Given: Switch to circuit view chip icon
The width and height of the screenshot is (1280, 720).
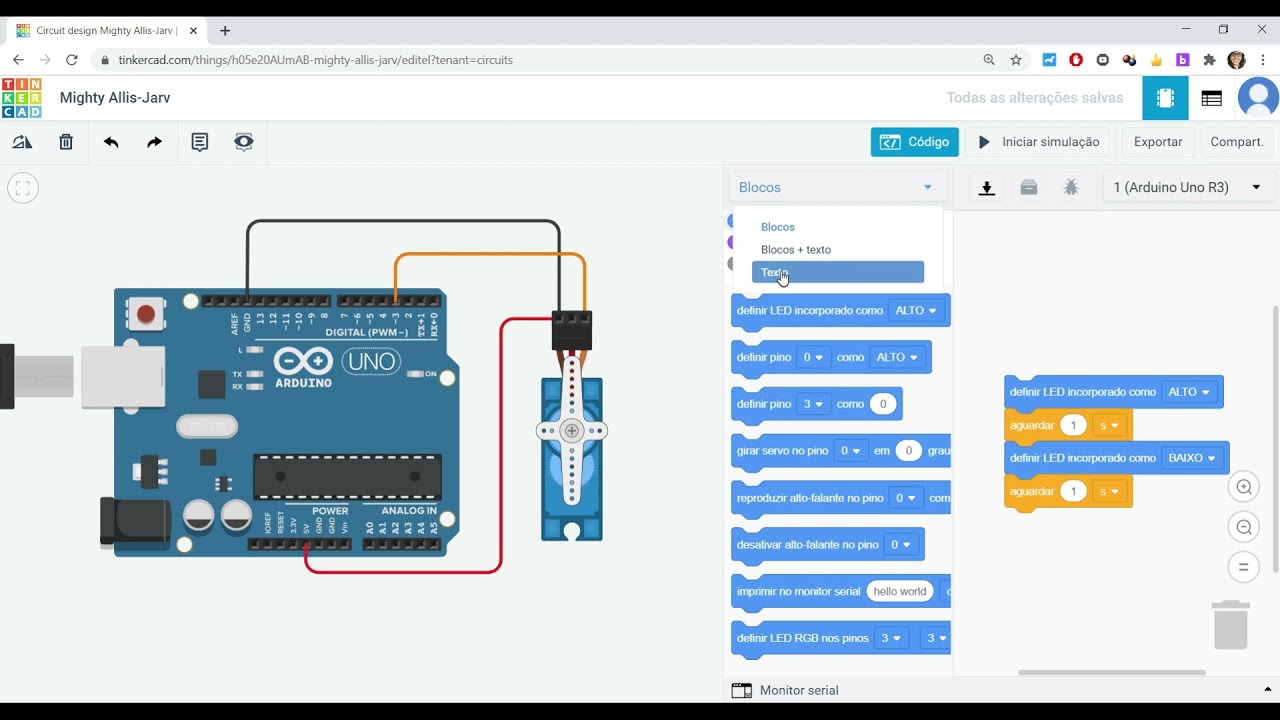Looking at the screenshot, I should (x=1165, y=98).
